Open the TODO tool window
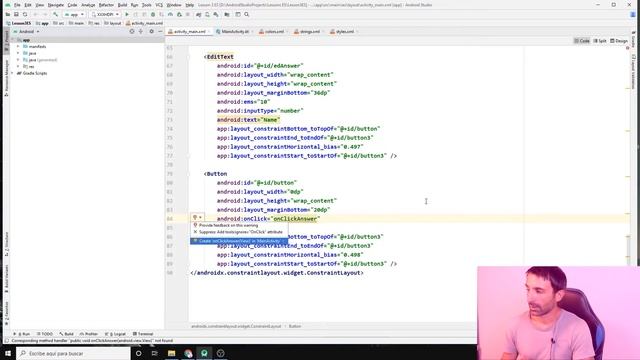Screen dimensions: 640x360 tap(45, 334)
